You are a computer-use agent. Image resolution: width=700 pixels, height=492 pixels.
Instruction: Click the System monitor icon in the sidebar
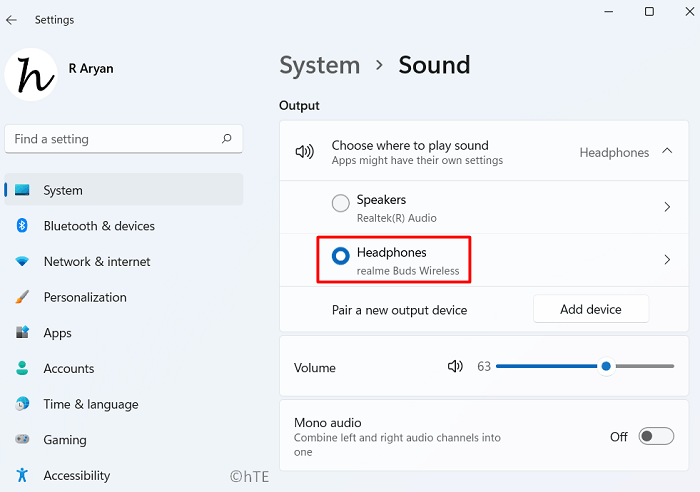pos(22,190)
